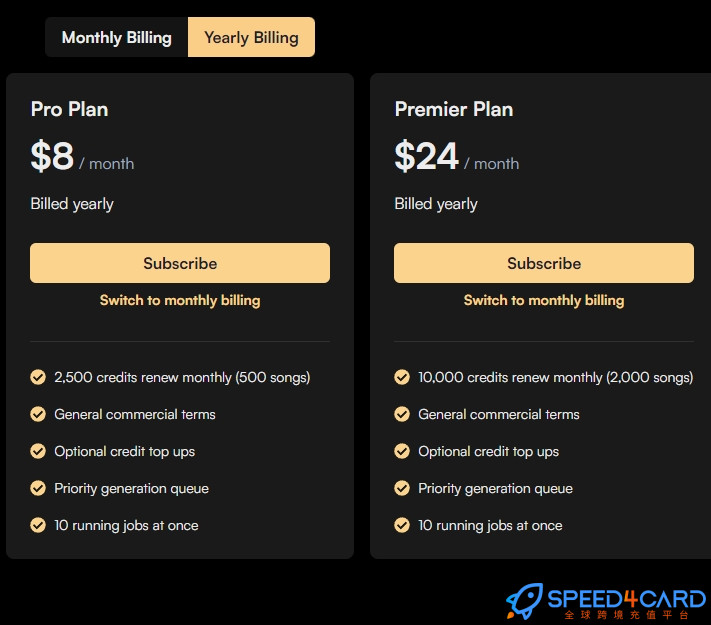Click the SPEED4CARD watermark text

(x=627, y=599)
